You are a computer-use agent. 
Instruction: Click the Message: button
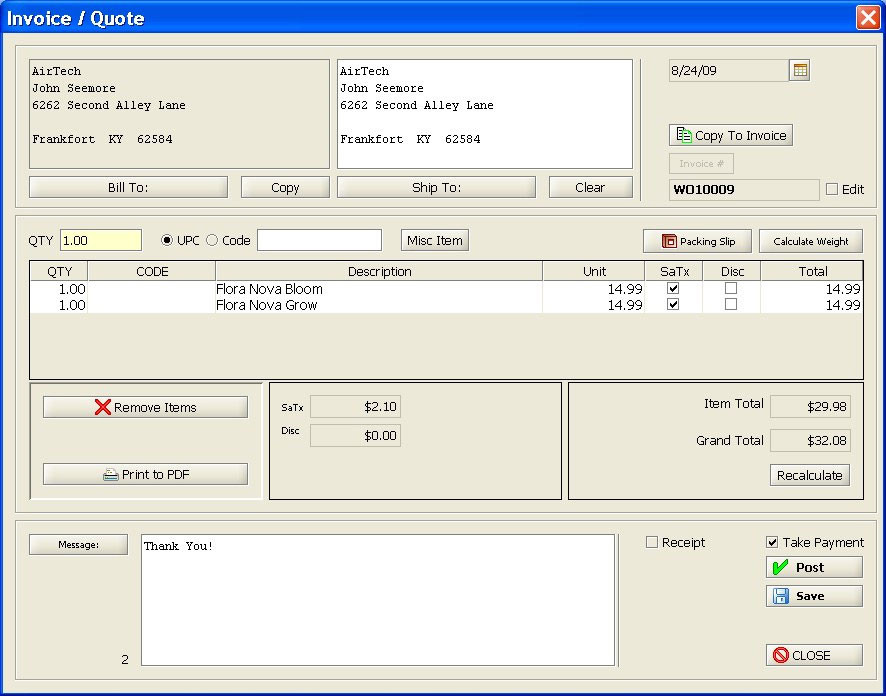tap(79, 545)
